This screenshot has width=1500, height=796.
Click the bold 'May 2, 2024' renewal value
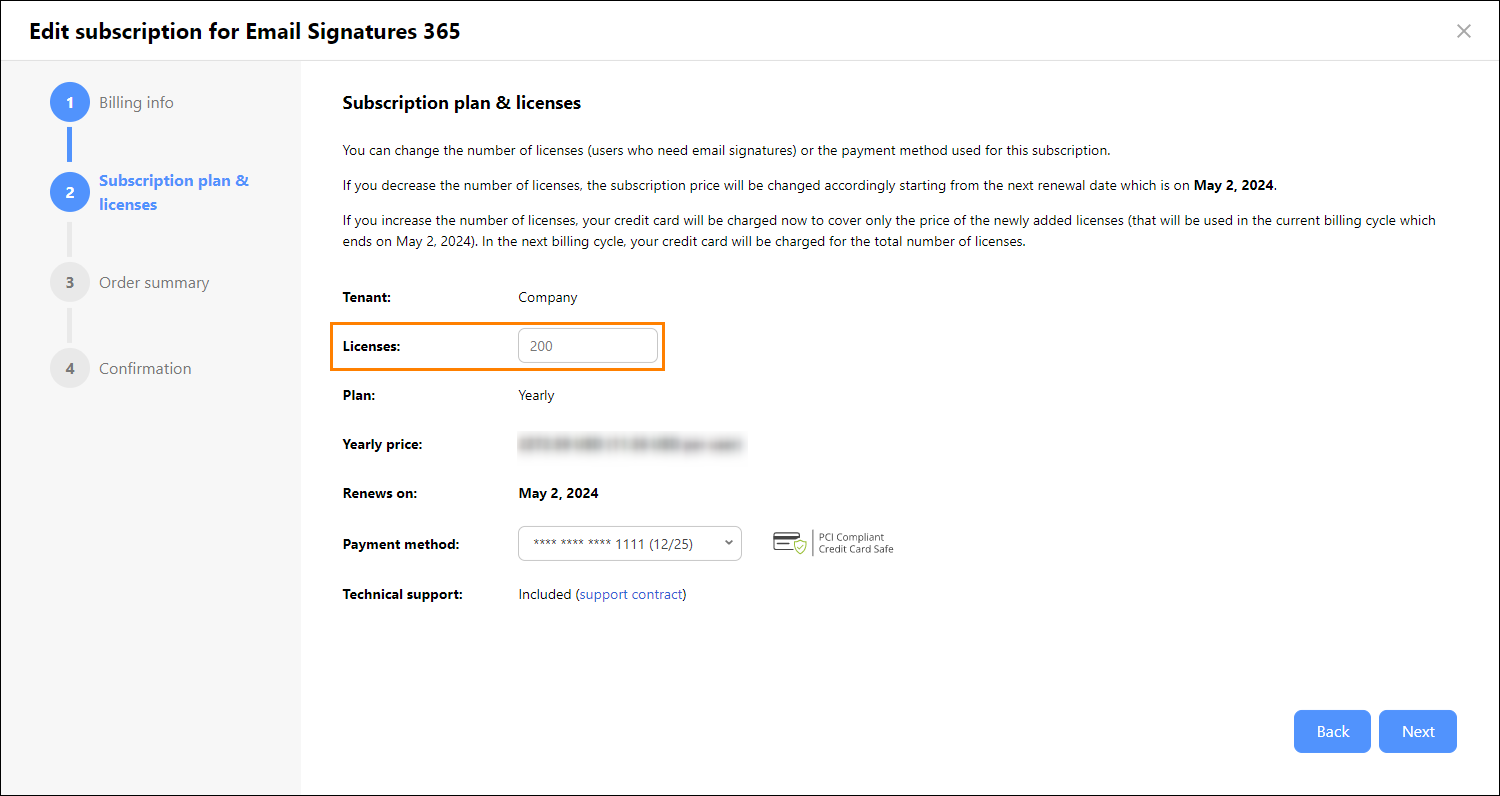tap(558, 494)
